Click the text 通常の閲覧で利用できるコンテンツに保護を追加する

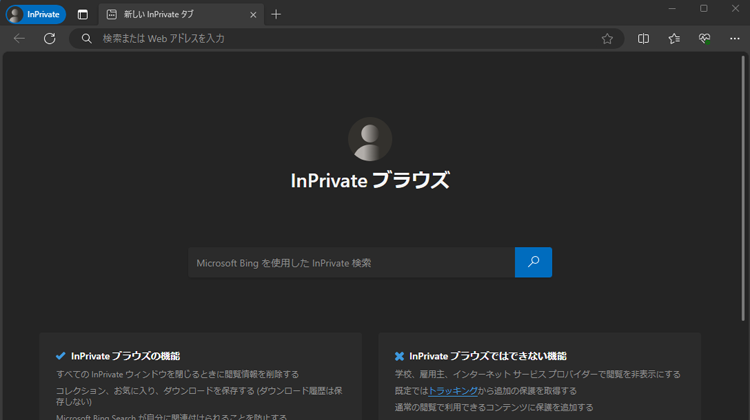(x=494, y=407)
